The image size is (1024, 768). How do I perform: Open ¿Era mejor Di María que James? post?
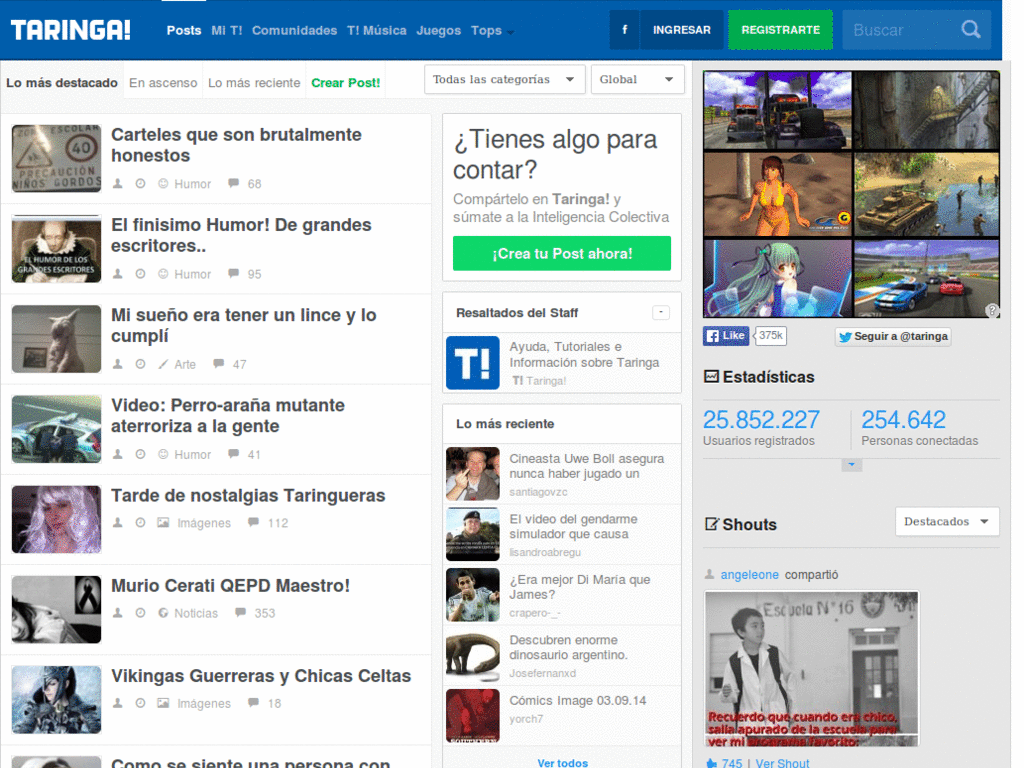tap(580, 587)
